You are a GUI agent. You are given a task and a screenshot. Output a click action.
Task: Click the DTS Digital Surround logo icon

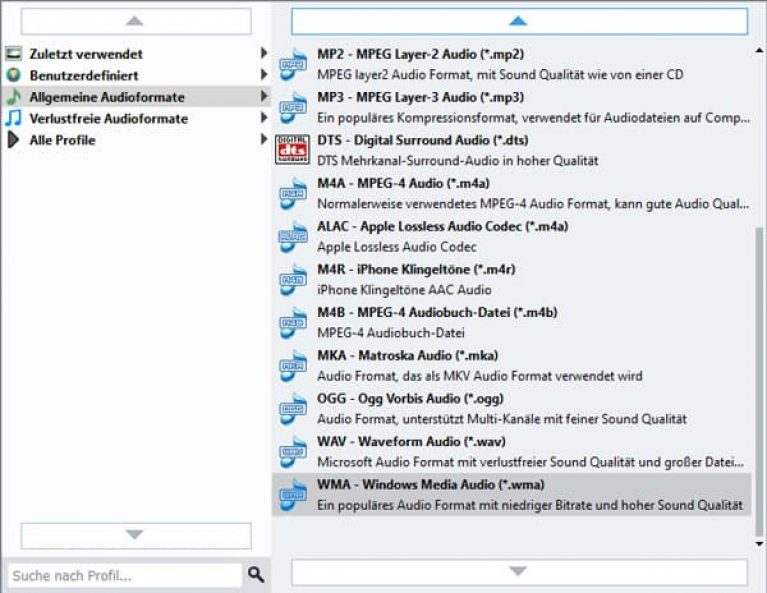pos(293,150)
